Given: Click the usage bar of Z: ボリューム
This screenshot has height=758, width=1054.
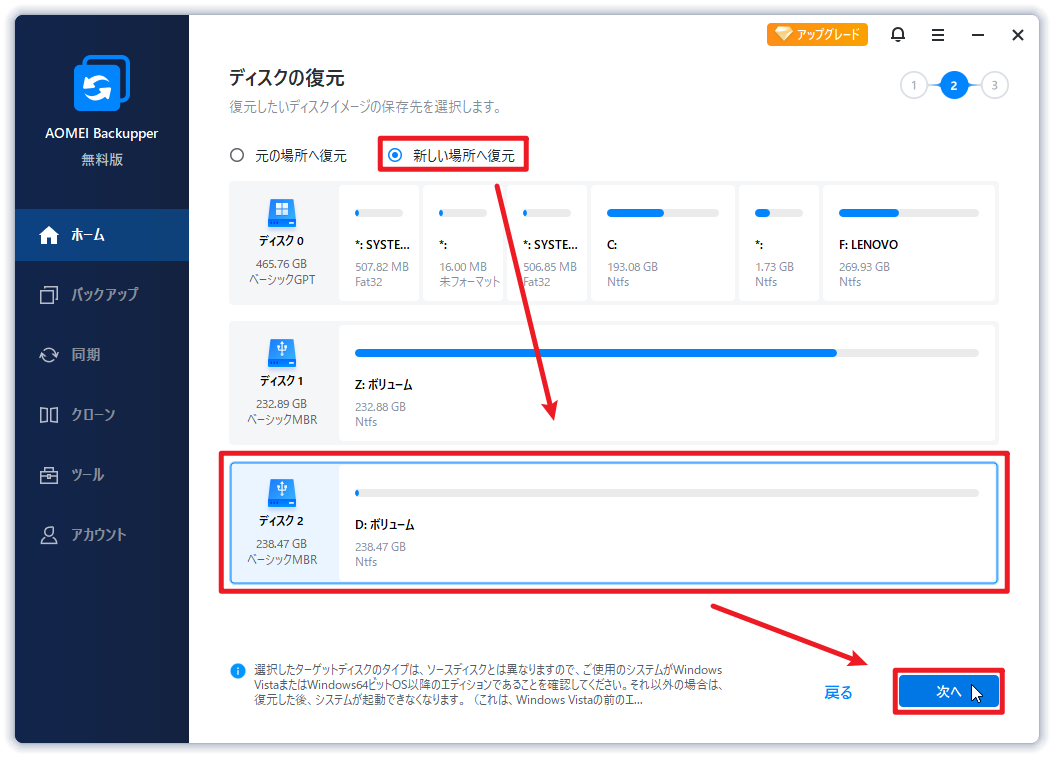Looking at the screenshot, I should pyautogui.click(x=666, y=353).
